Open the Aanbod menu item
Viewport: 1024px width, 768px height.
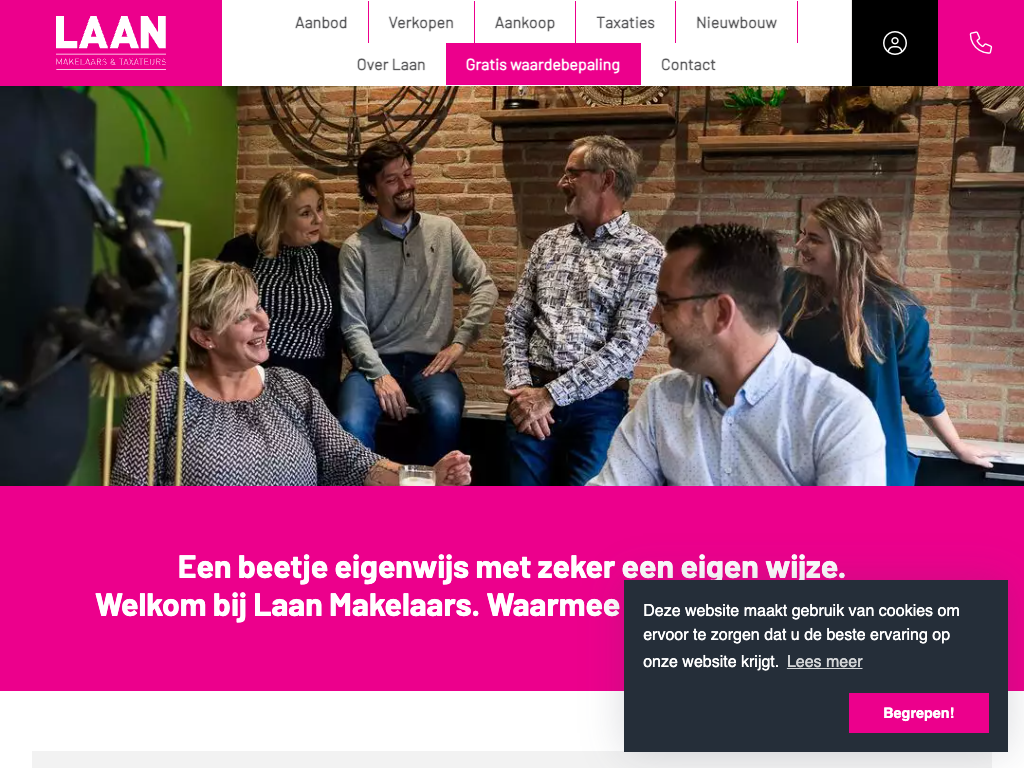tap(321, 23)
